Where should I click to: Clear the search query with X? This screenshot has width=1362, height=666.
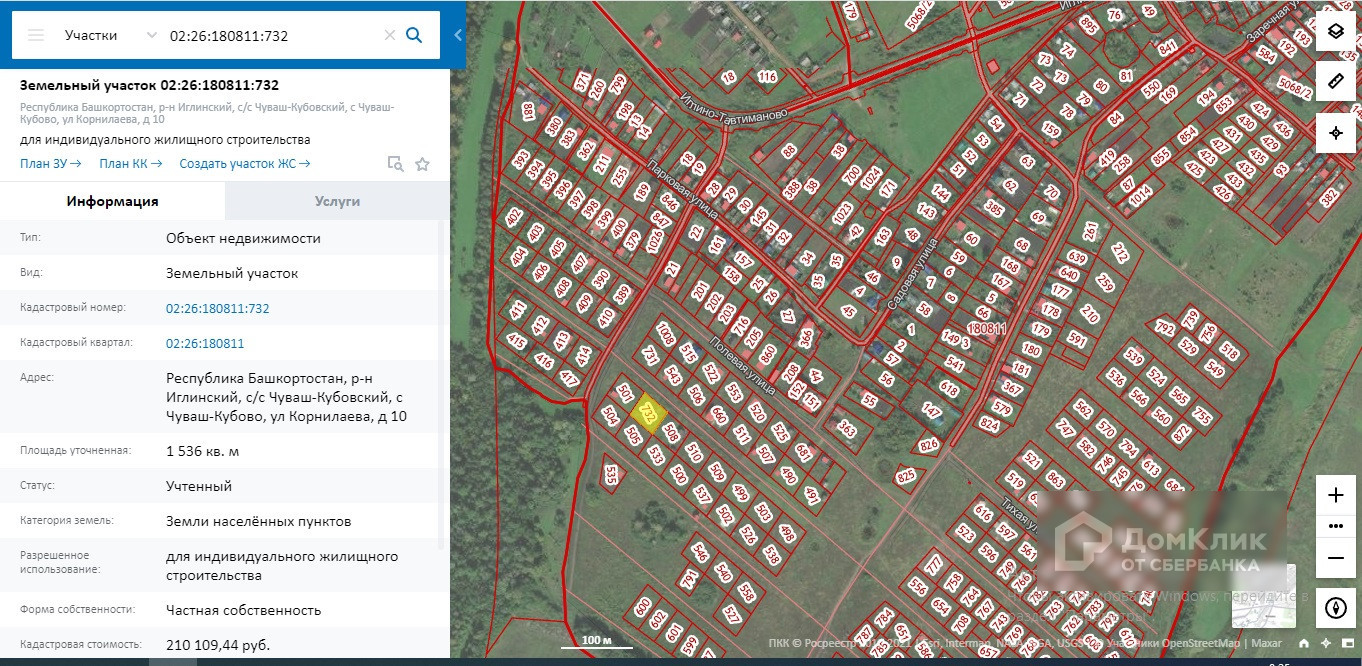point(390,35)
